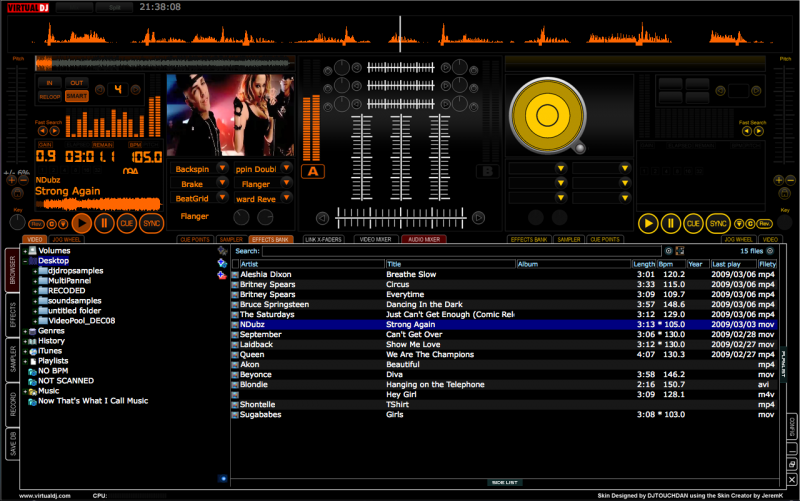Select the NOT SCANNED filter folder
This screenshot has height=501, width=800.
pyautogui.click(x=66, y=381)
